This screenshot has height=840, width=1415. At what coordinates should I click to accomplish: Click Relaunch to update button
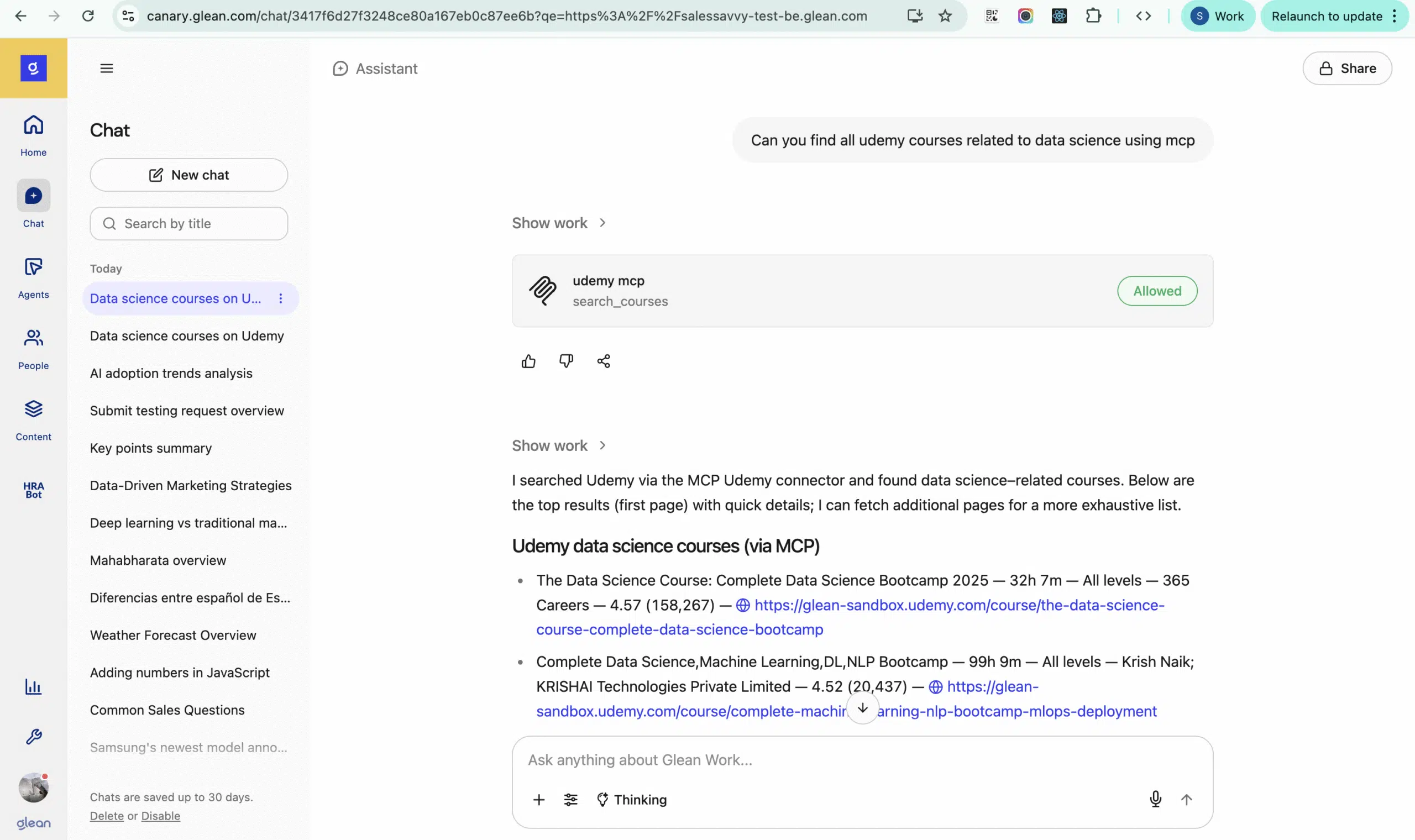(x=1326, y=16)
